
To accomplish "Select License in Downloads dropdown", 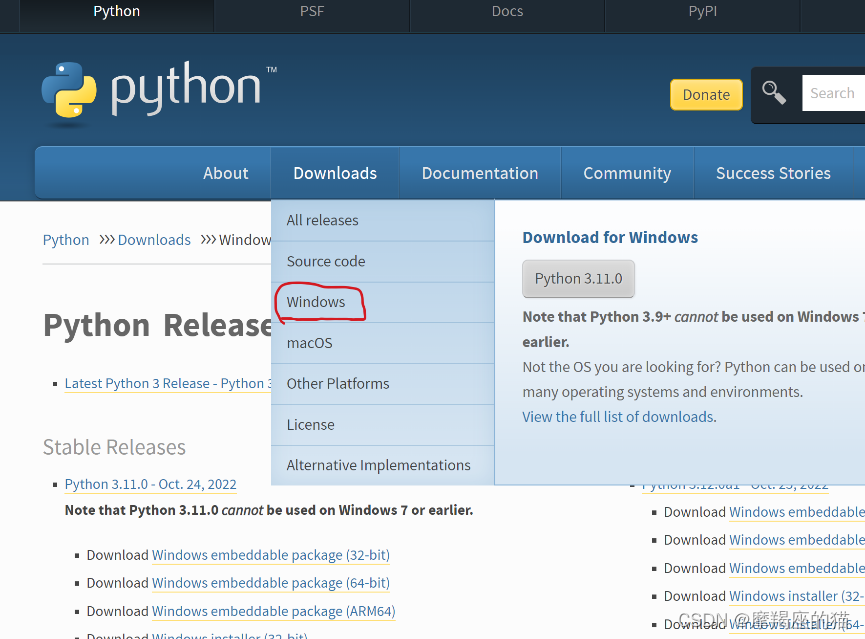I will [382, 425].
